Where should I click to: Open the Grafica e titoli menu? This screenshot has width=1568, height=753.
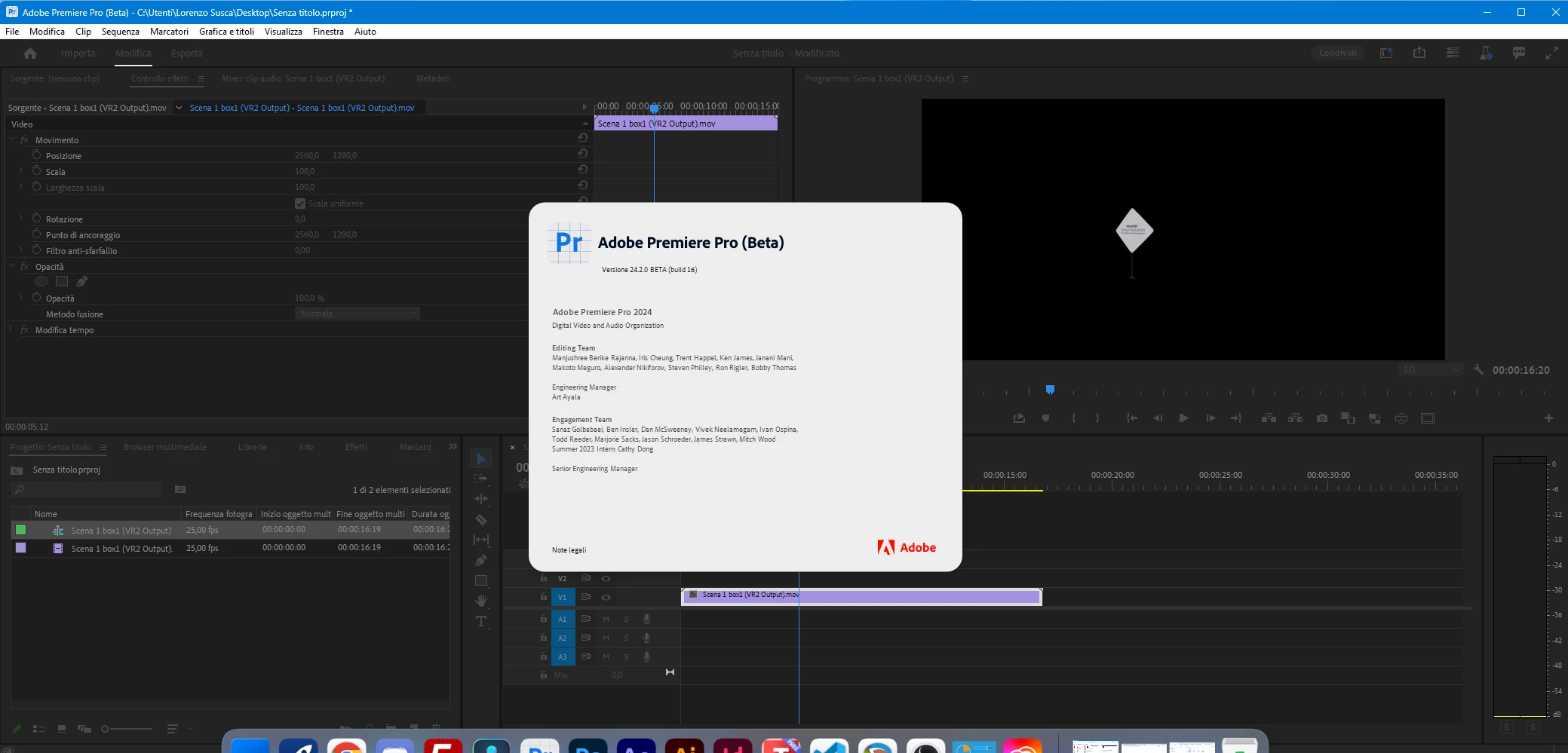(x=226, y=32)
